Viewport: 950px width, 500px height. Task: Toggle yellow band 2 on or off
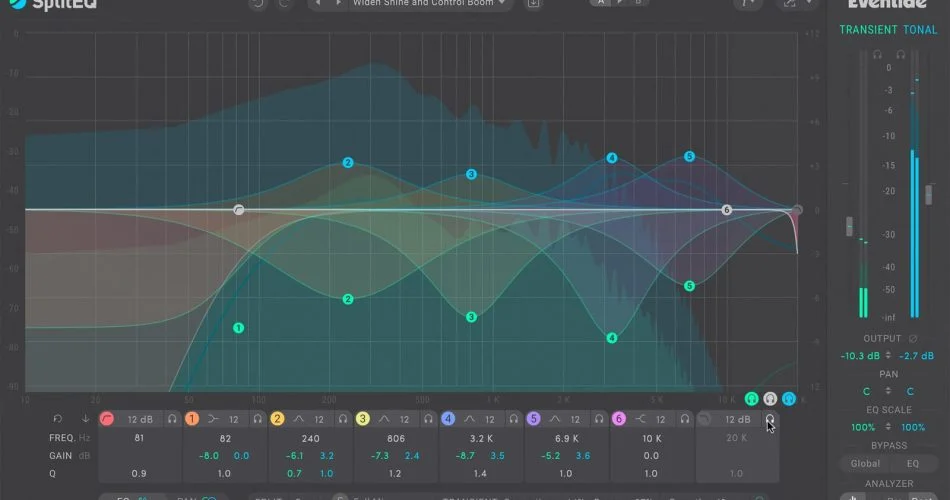(277, 419)
